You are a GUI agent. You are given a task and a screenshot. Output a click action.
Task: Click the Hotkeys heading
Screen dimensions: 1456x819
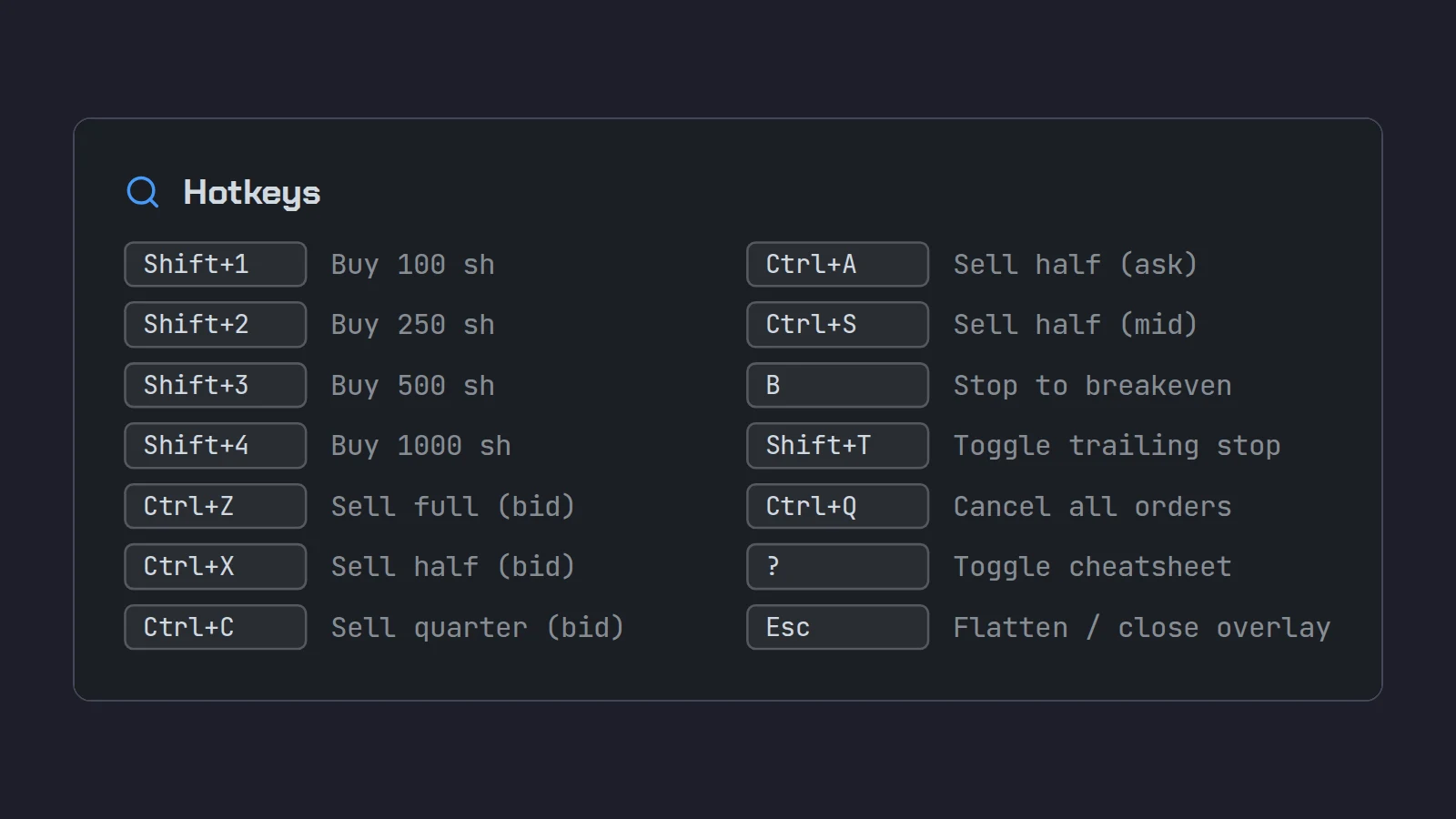pos(252,193)
